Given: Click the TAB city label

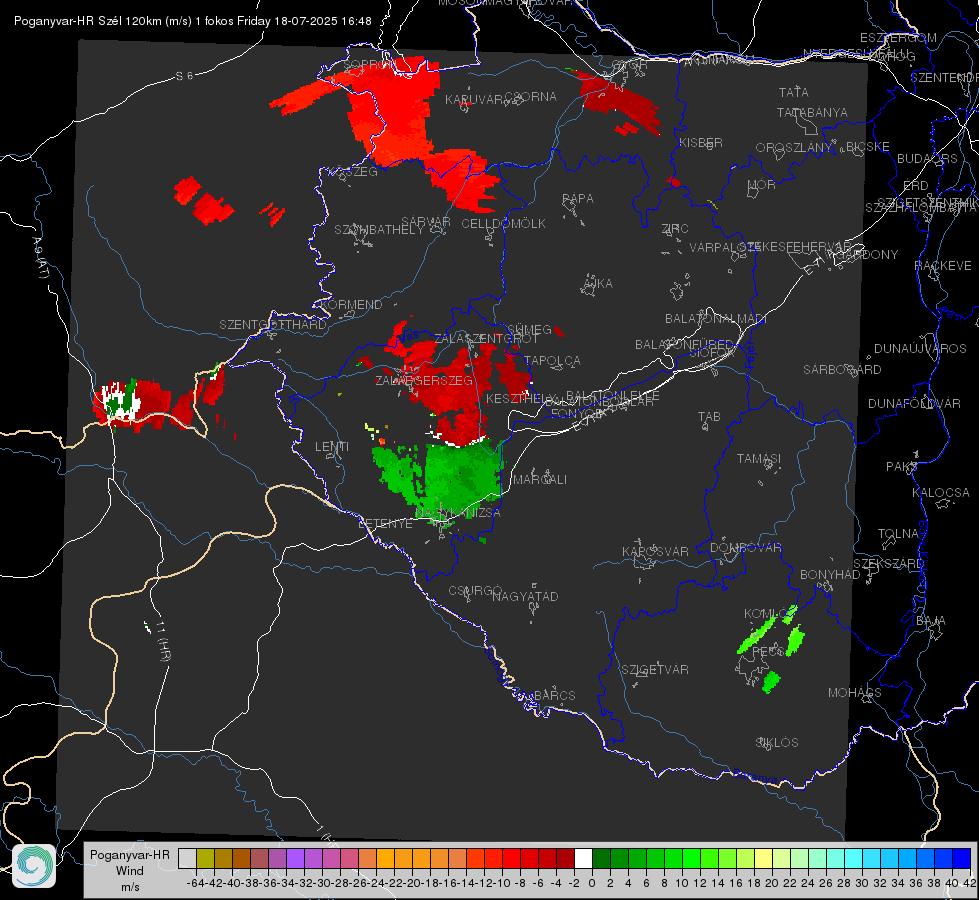Looking at the screenshot, I should (709, 417).
